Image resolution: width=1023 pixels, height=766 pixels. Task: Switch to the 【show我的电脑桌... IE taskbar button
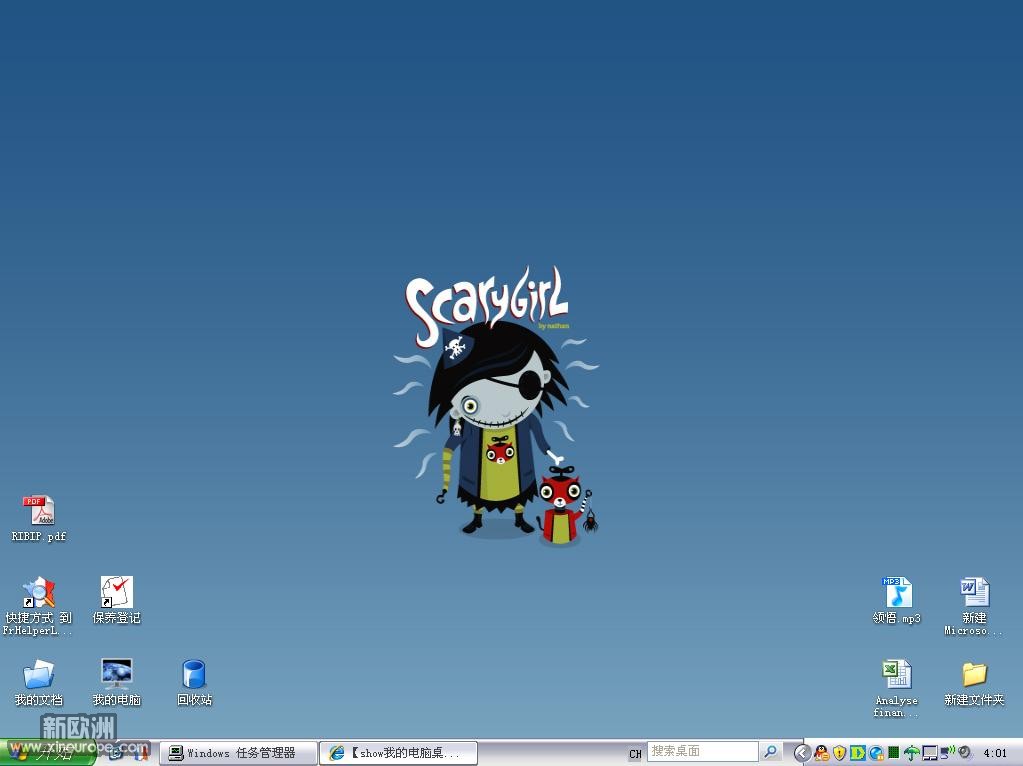[399, 753]
